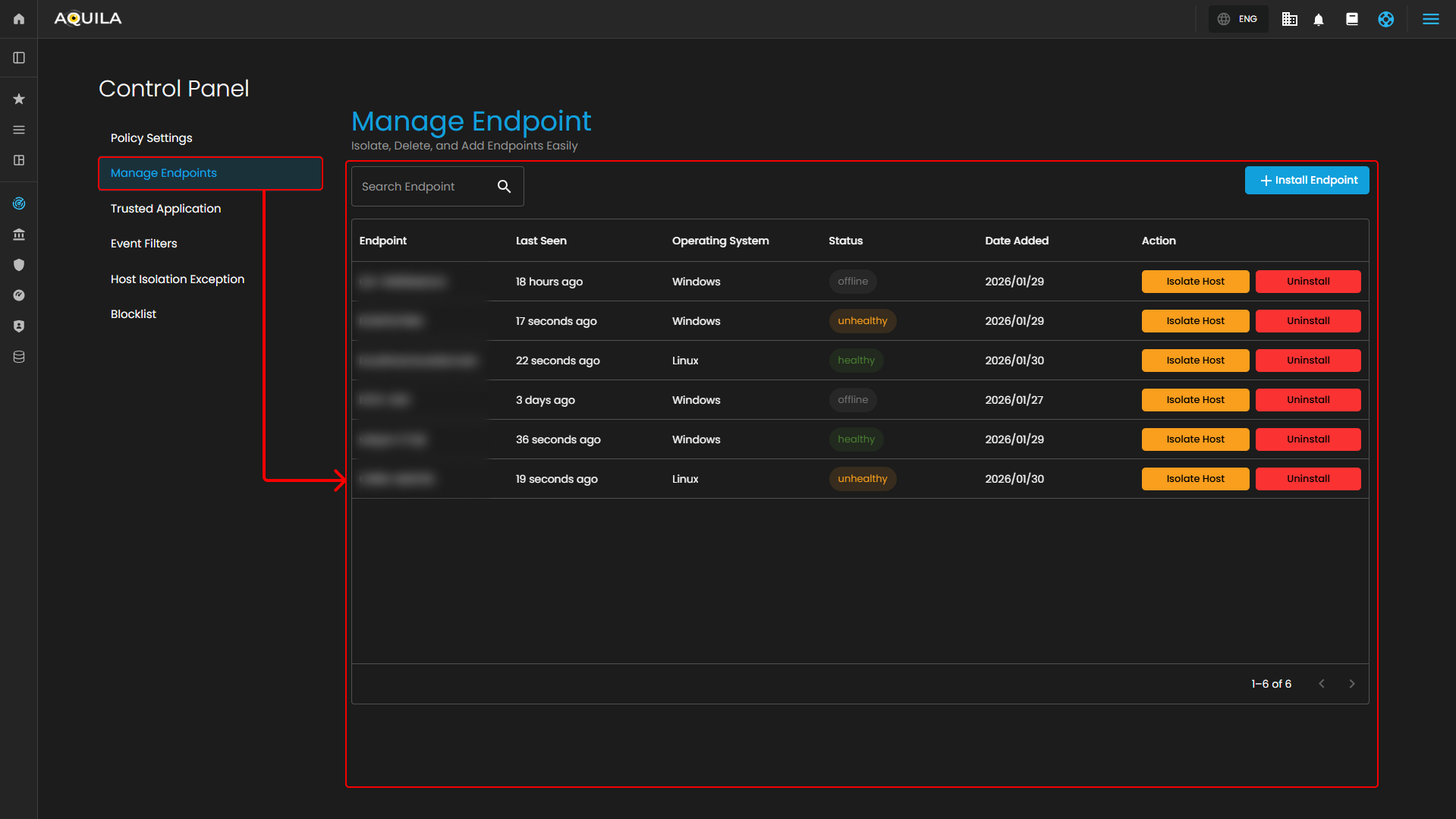Open the hamburger menu in top-right
1456x819 pixels.
(1430, 19)
